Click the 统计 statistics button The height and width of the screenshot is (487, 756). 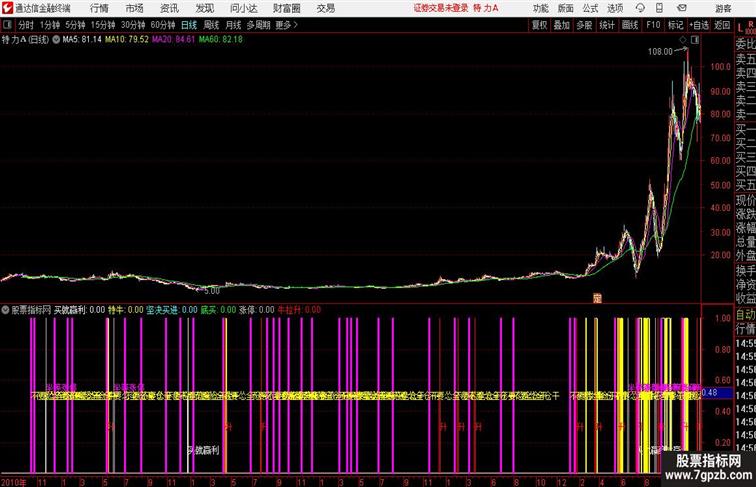[x=607, y=25]
